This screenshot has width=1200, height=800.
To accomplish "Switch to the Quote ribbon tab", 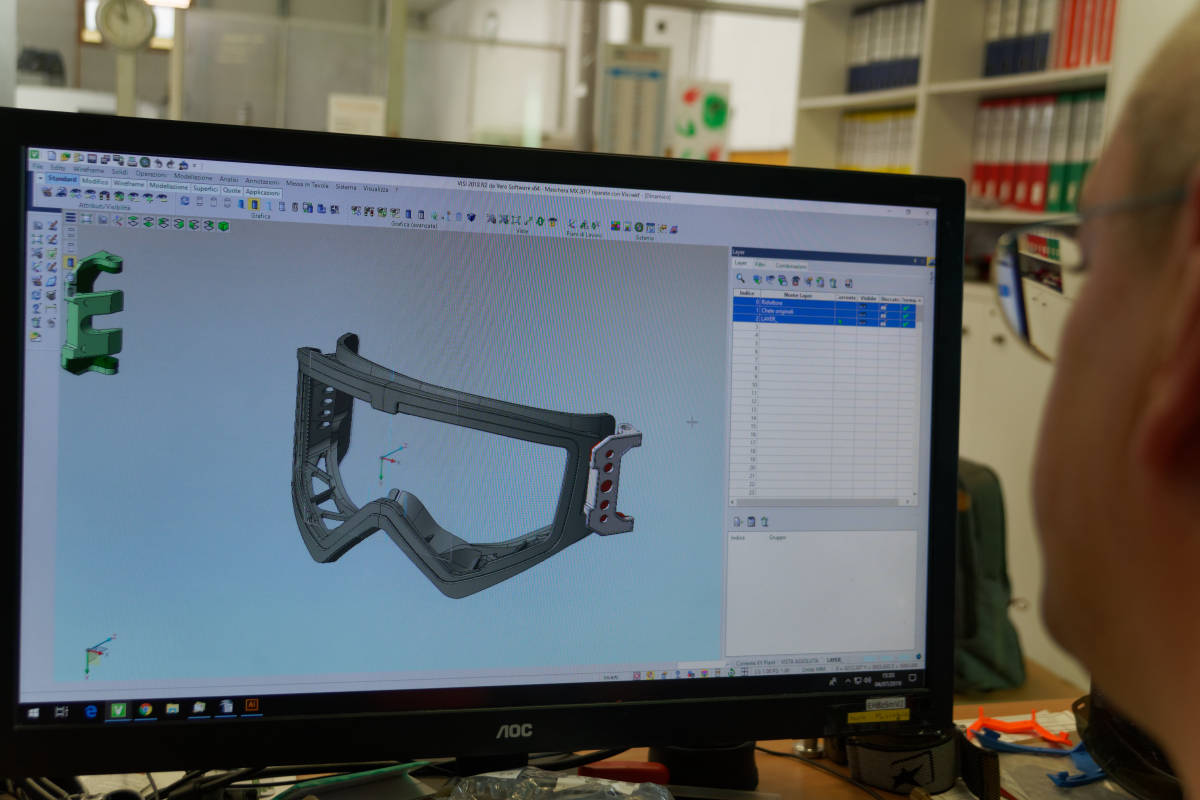I will click(x=231, y=190).
